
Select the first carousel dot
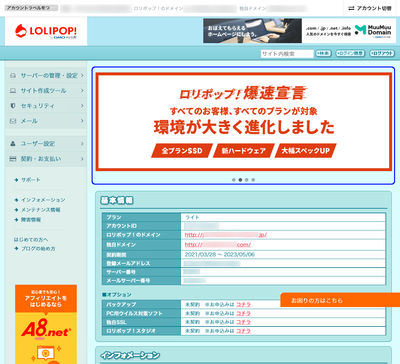point(234,180)
